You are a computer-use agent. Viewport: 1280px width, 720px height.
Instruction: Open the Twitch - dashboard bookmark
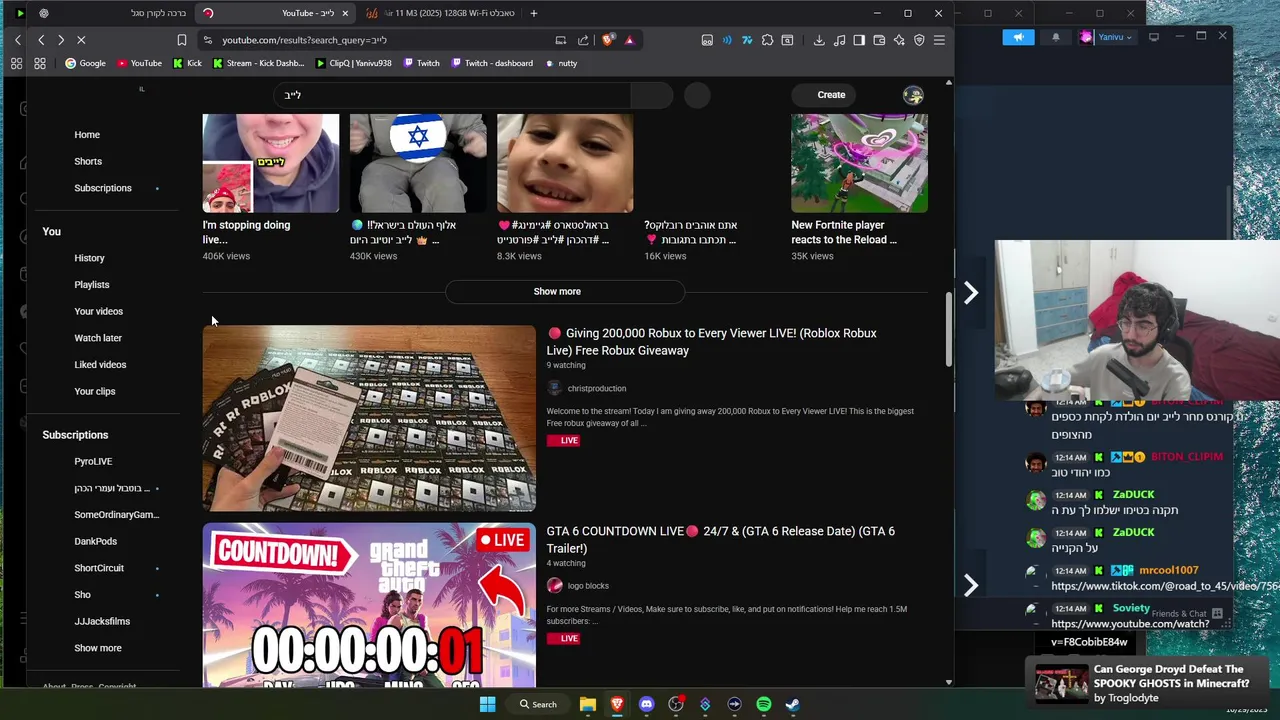(x=491, y=63)
